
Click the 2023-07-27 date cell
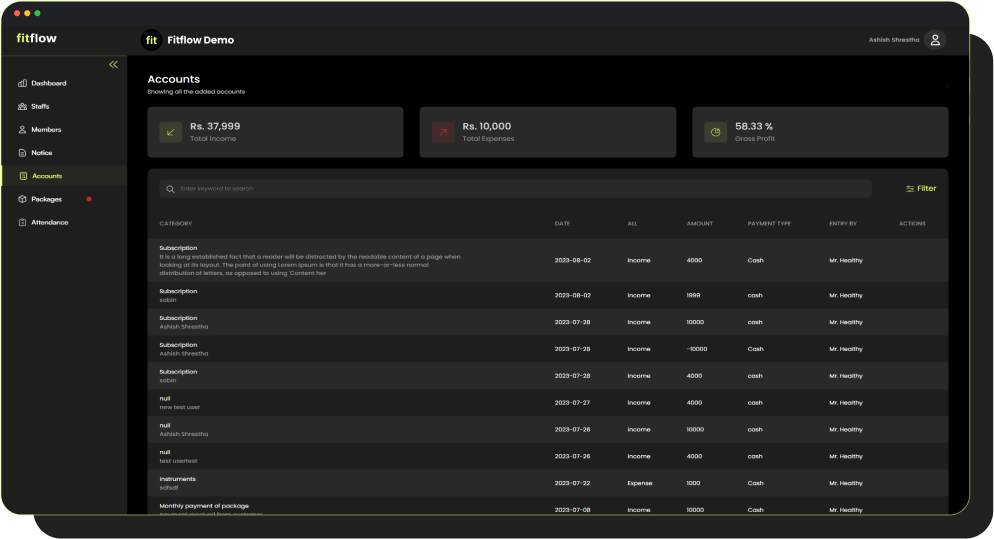click(x=572, y=403)
